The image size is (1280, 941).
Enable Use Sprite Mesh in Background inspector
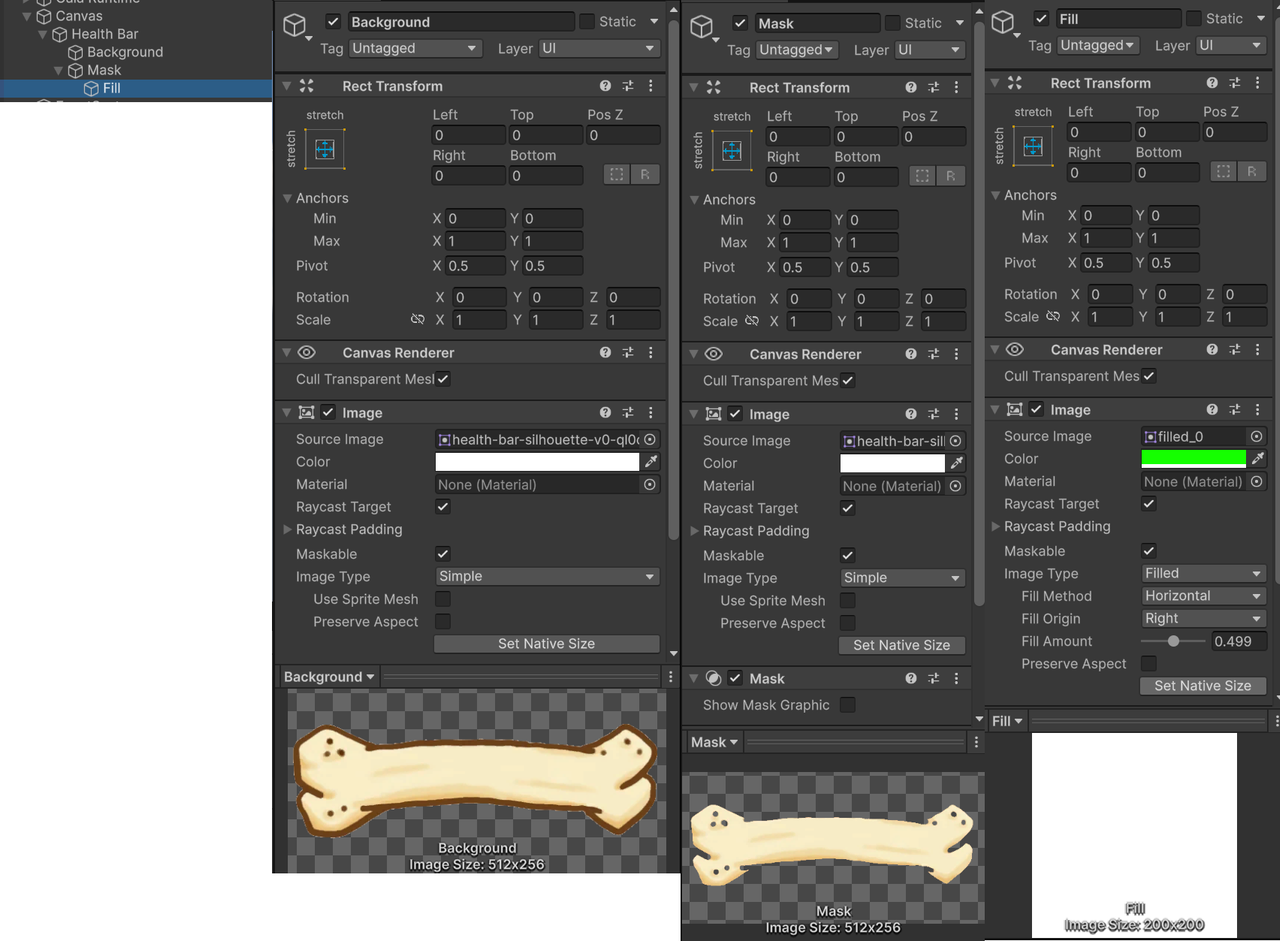[443, 599]
